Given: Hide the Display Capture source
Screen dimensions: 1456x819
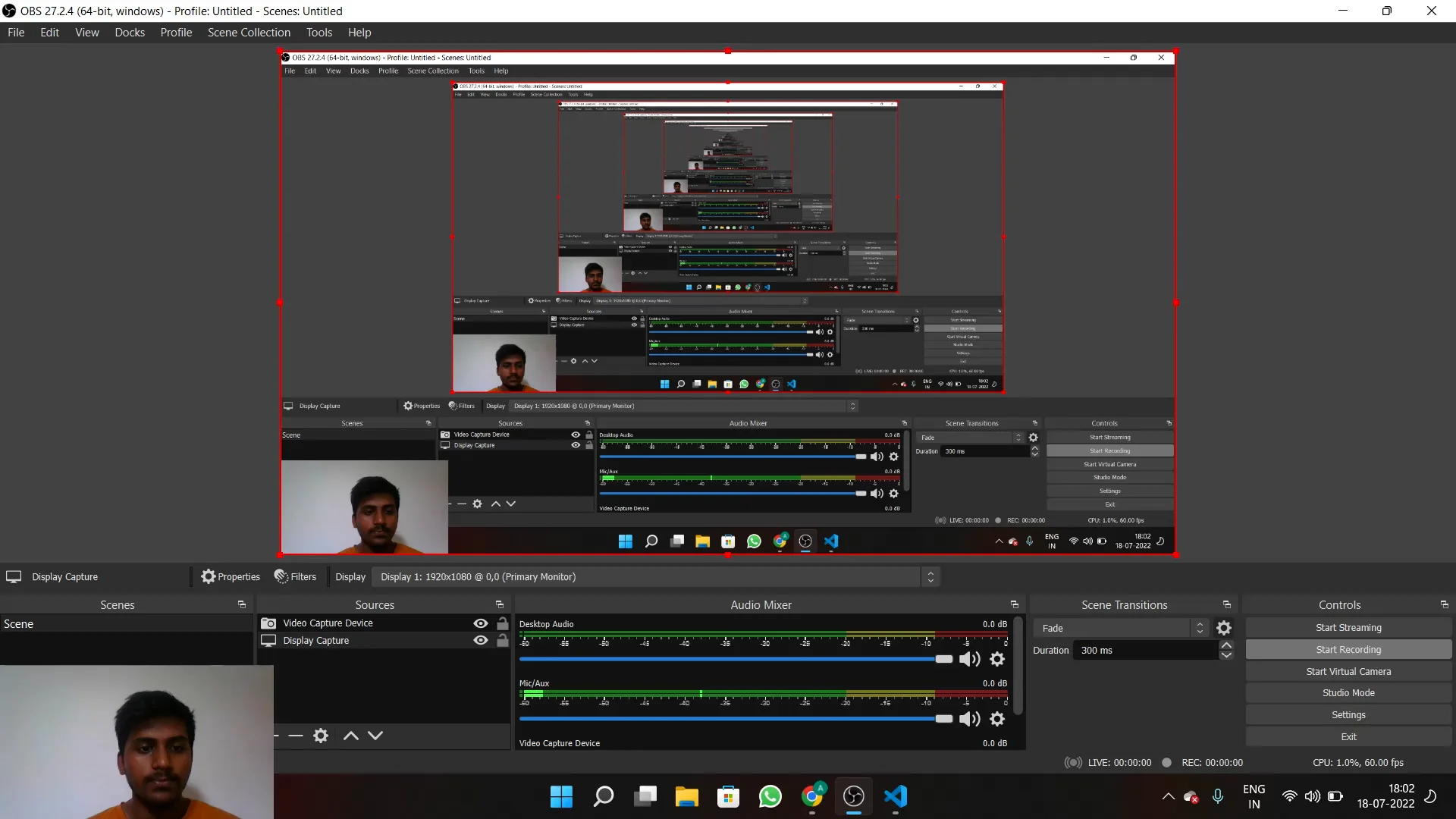Looking at the screenshot, I should click(x=481, y=640).
